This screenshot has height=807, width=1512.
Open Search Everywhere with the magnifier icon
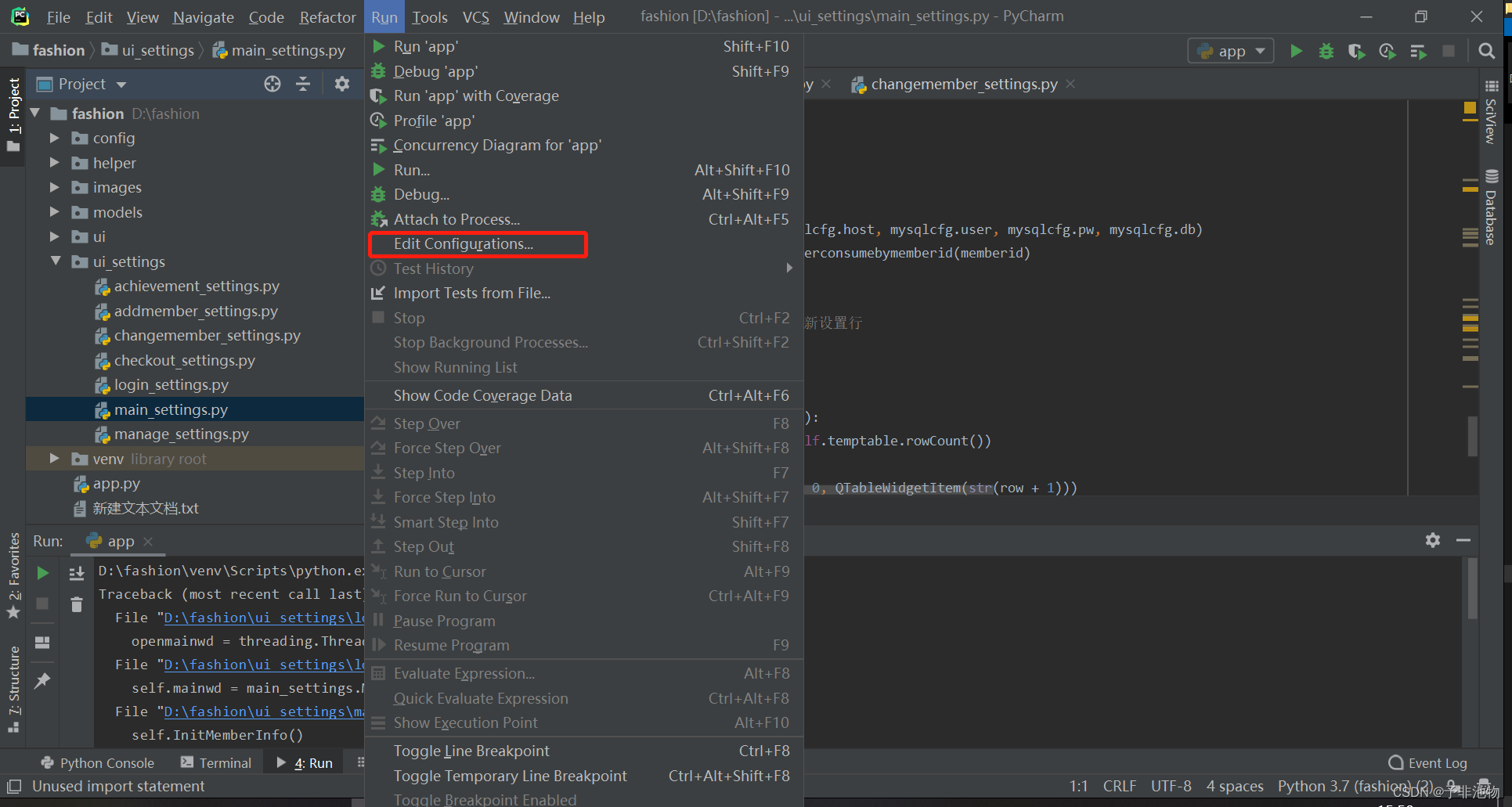(x=1487, y=50)
